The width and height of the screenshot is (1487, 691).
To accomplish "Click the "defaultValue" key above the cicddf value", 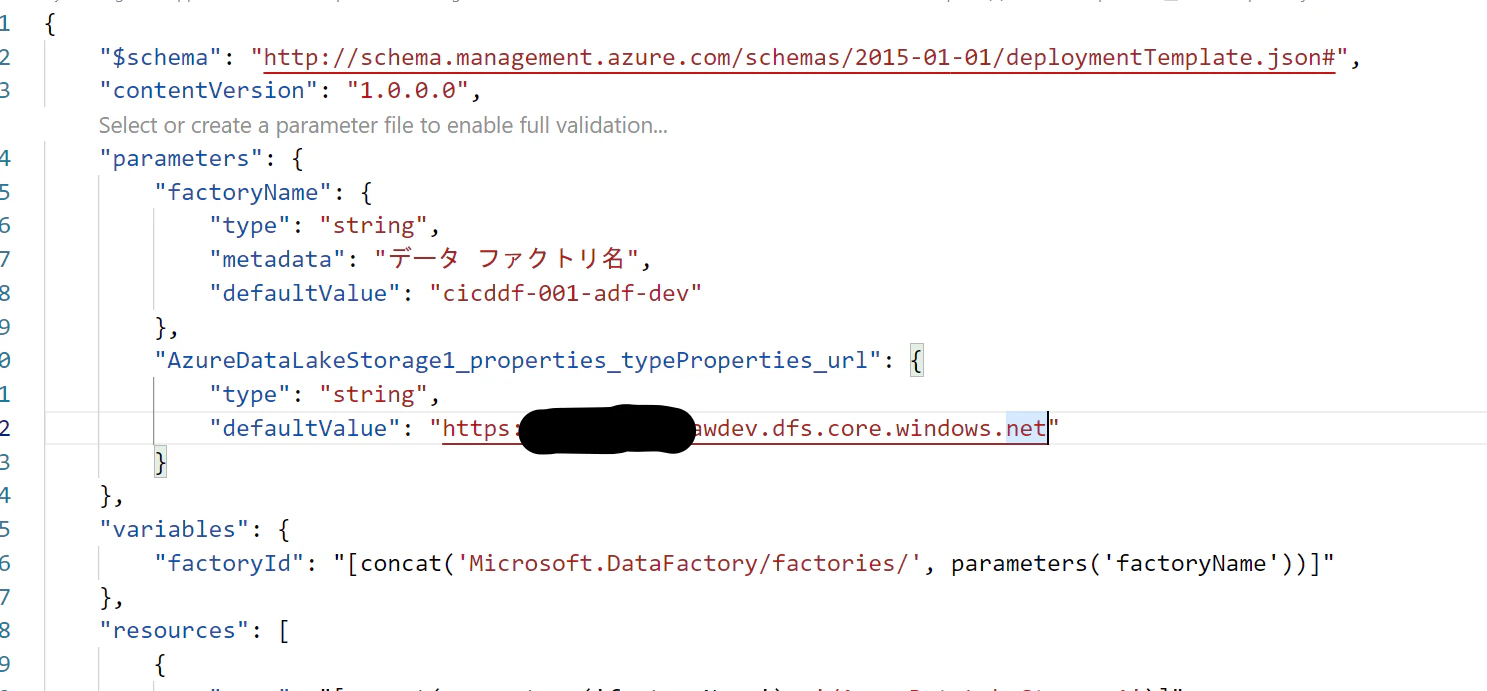I will (305, 293).
